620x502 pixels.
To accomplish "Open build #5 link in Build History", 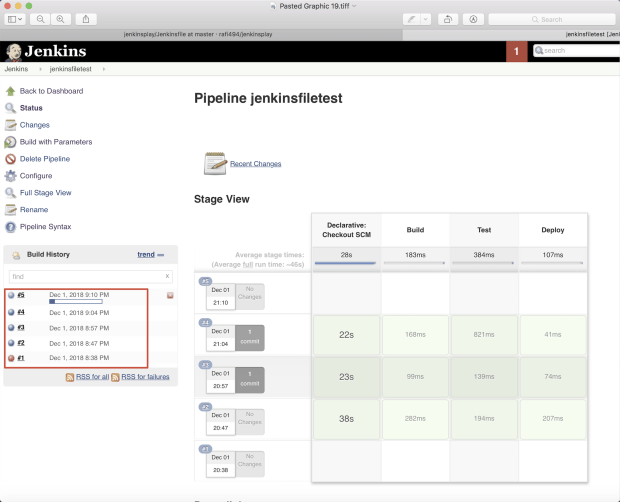I will pyautogui.click(x=21, y=295).
